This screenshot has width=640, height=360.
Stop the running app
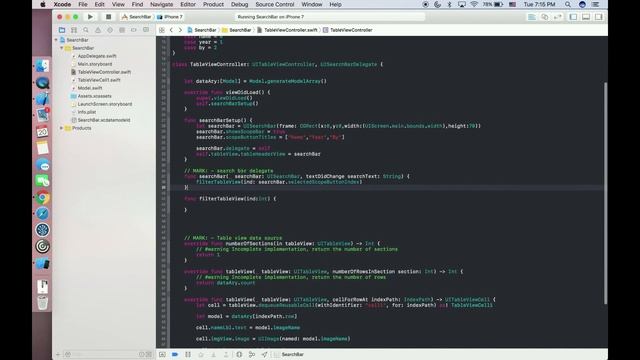(108, 17)
